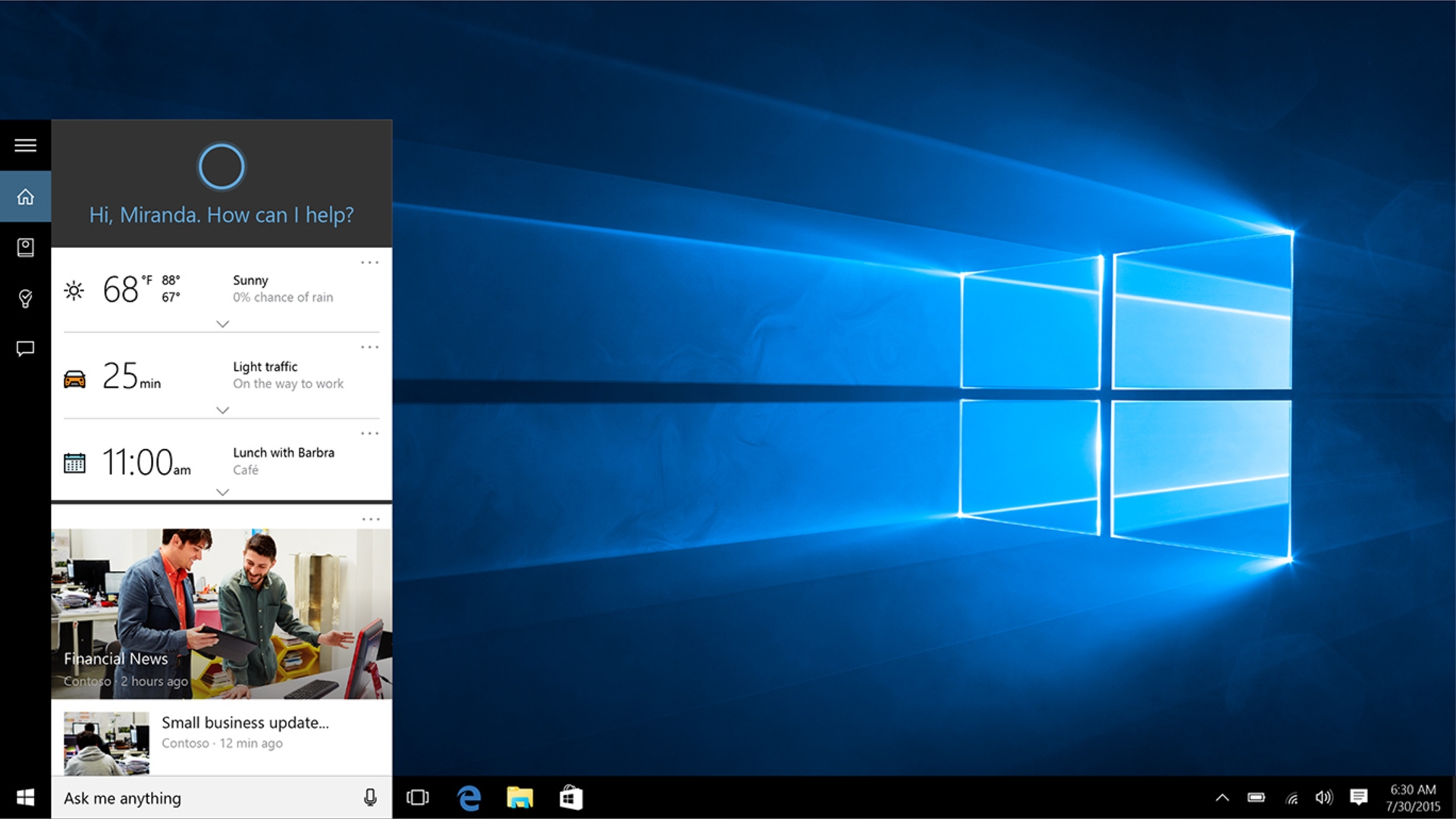Launch Microsoft Edge from the taskbar
This screenshot has width=1456, height=819.
469,797
